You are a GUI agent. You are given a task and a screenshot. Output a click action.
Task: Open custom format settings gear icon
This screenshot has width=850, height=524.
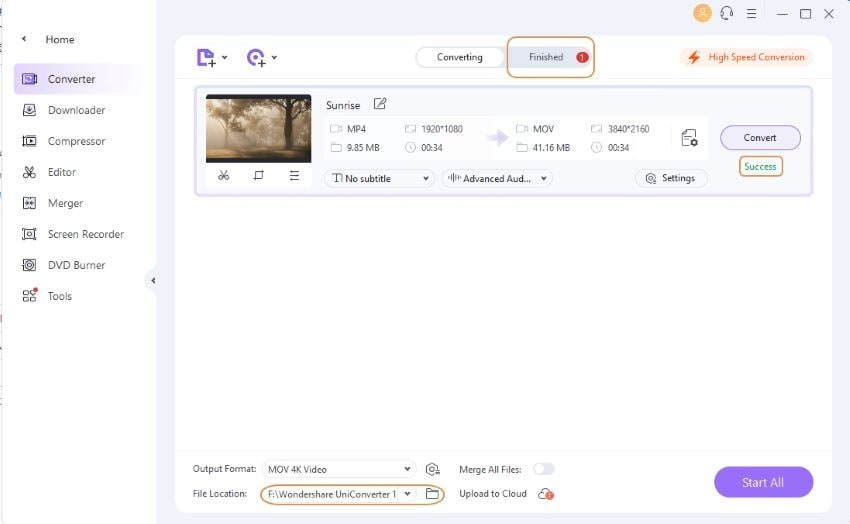tap(433, 469)
